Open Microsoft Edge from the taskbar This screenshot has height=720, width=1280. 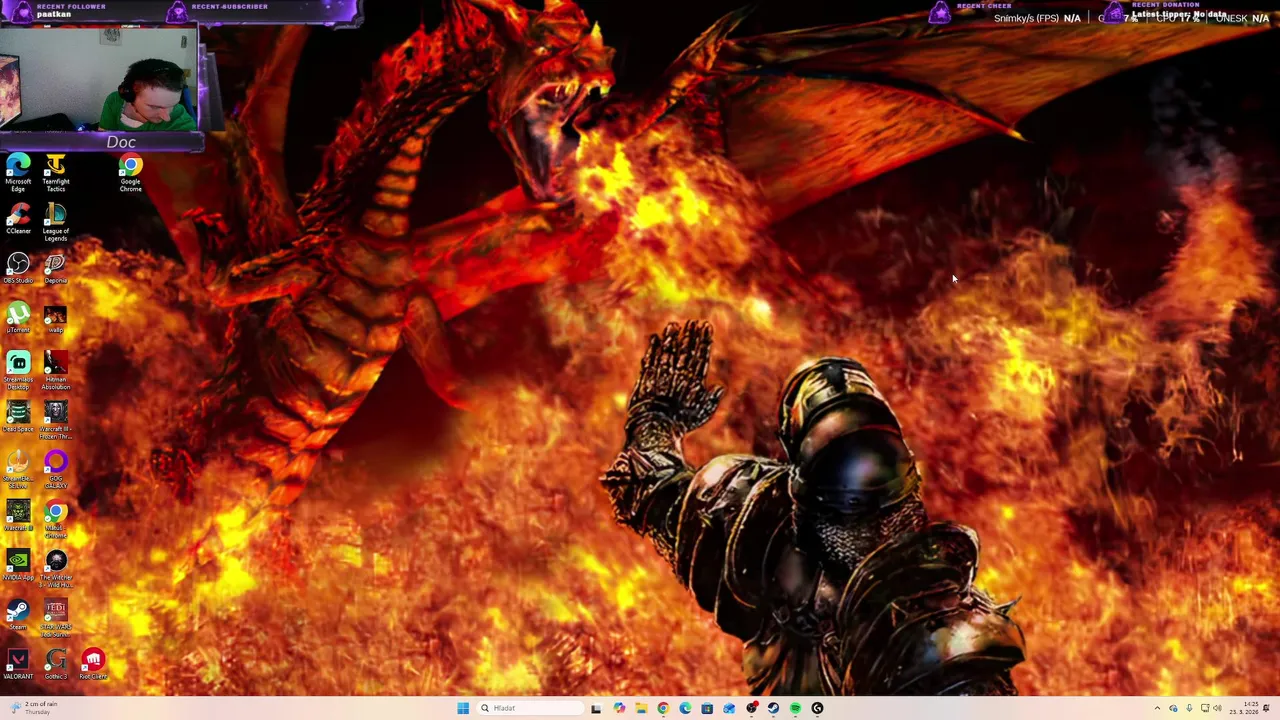point(685,708)
